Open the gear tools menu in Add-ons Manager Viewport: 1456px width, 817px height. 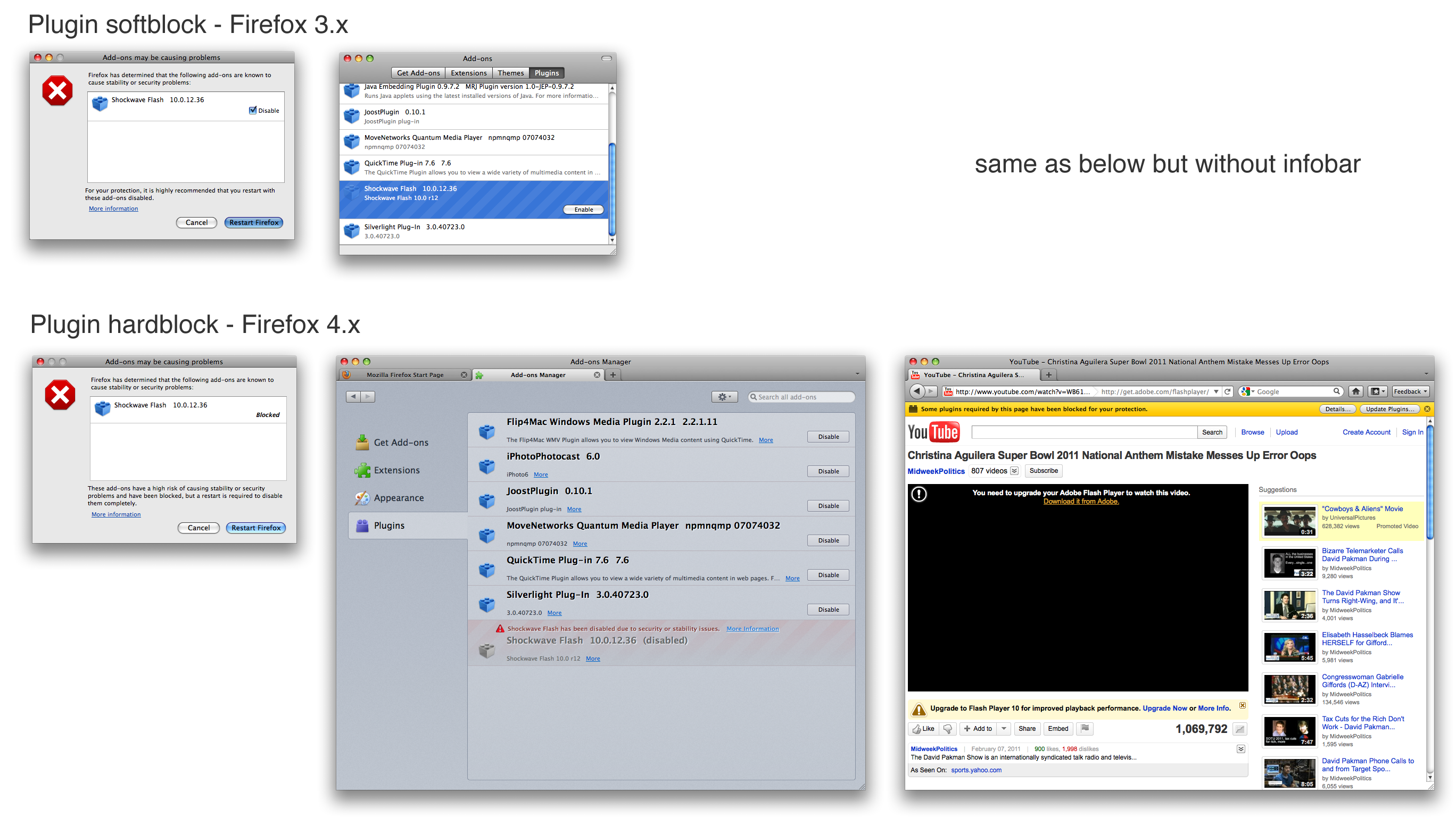pyautogui.click(x=725, y=397)
